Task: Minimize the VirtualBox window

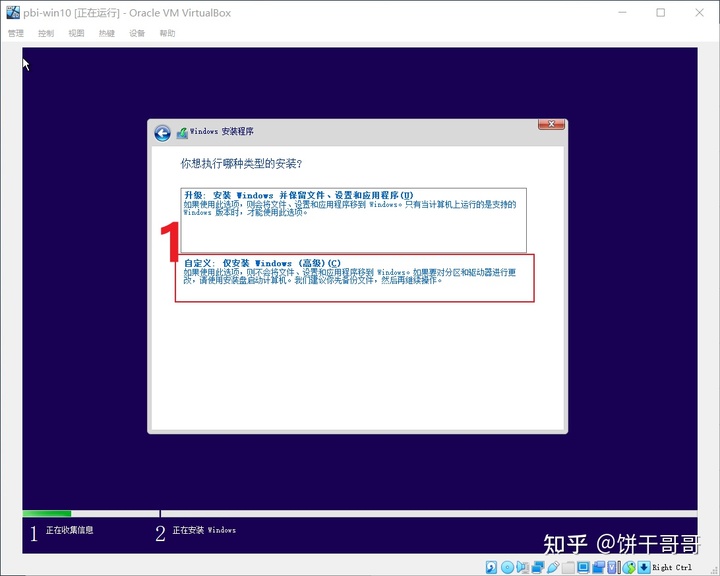Action: pos(622,12)
